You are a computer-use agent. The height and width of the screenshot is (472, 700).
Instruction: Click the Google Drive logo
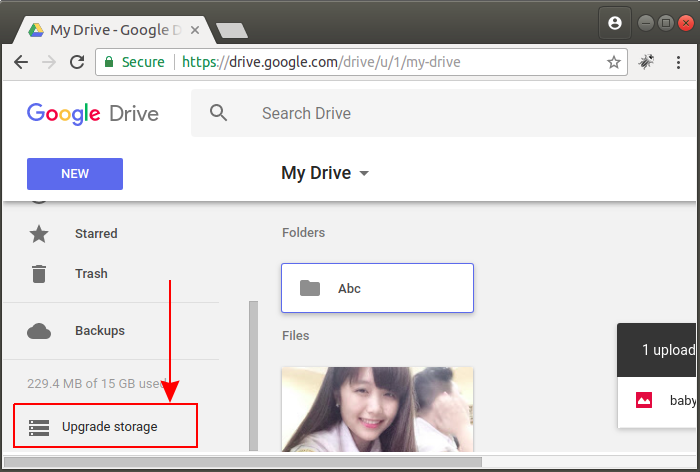click(93, 113)
